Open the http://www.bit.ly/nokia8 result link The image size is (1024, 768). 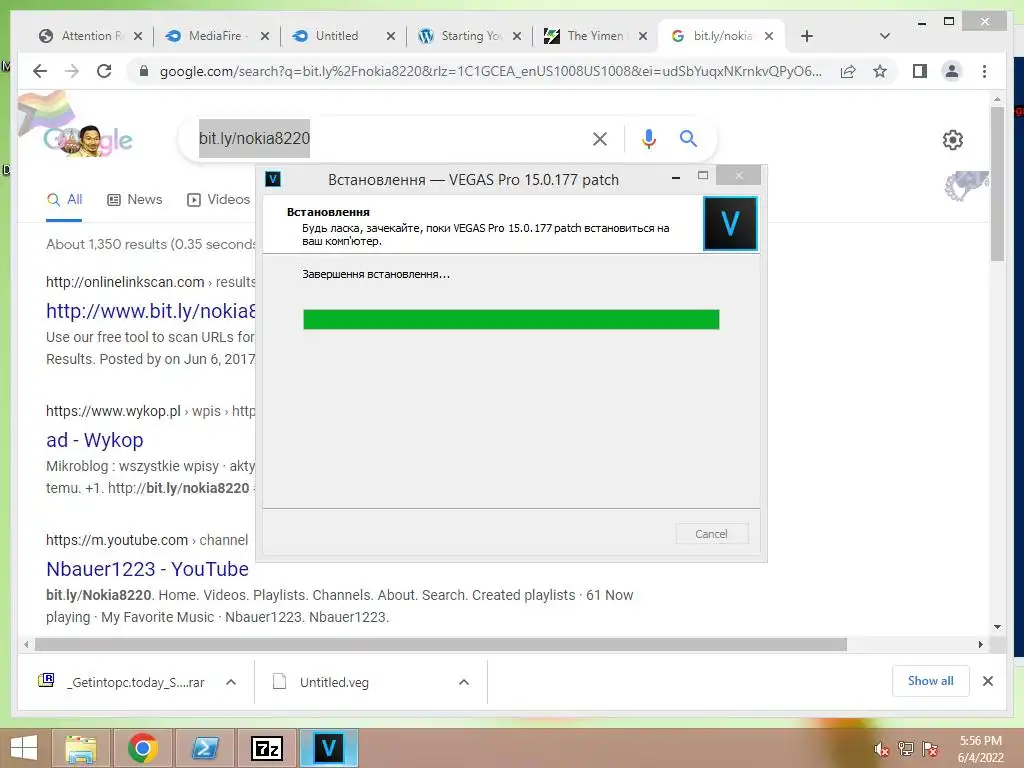coord(151,311)
